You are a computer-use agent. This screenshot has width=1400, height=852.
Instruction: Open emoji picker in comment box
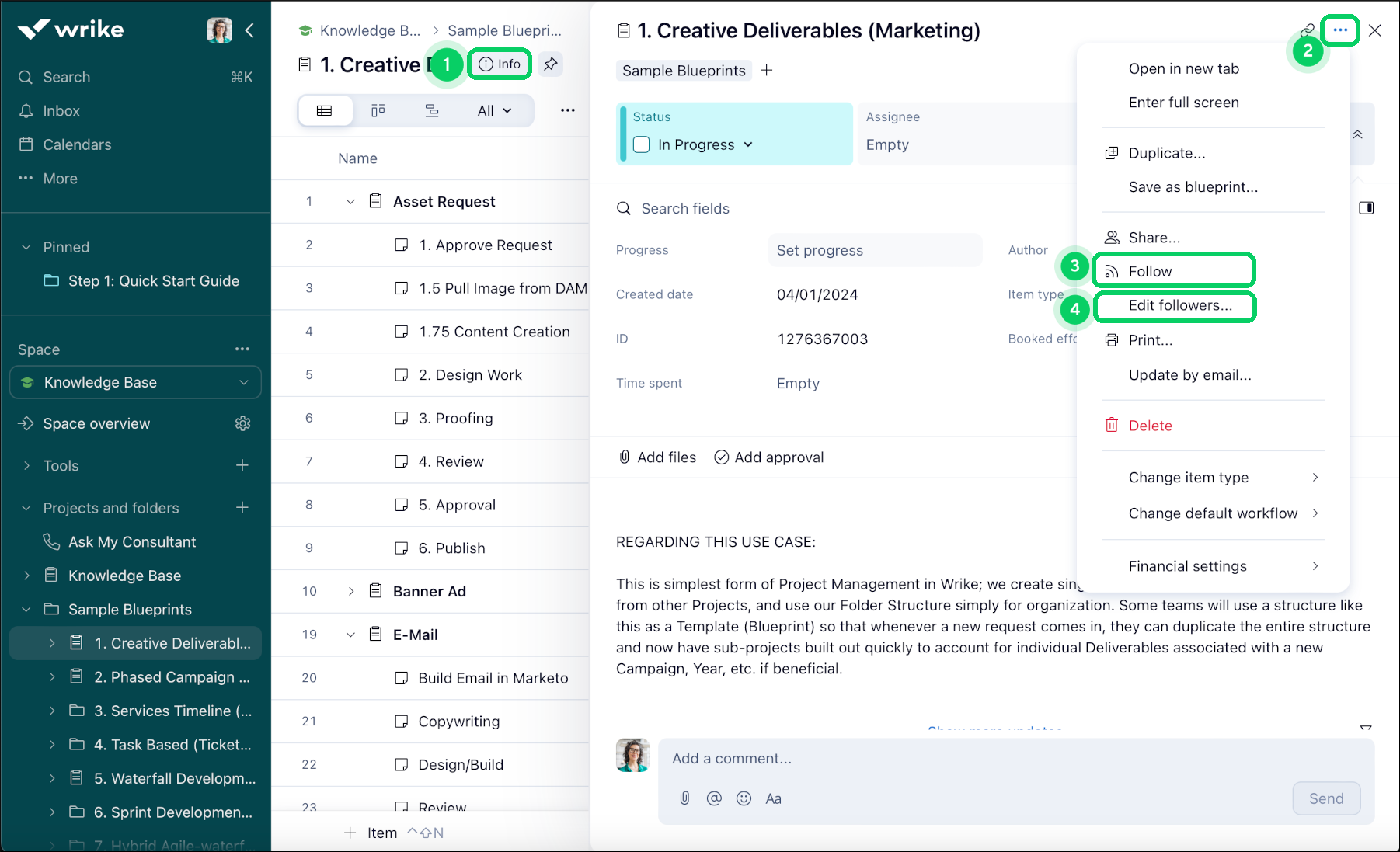pos(744,798)
